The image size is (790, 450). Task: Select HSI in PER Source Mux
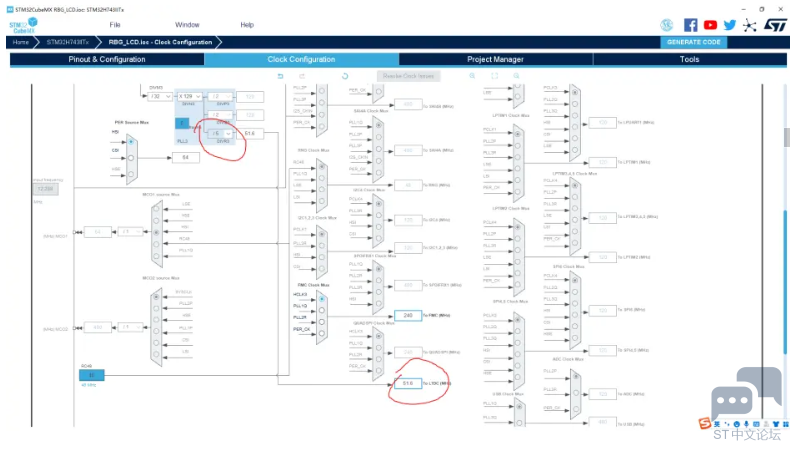click(131, 142)
